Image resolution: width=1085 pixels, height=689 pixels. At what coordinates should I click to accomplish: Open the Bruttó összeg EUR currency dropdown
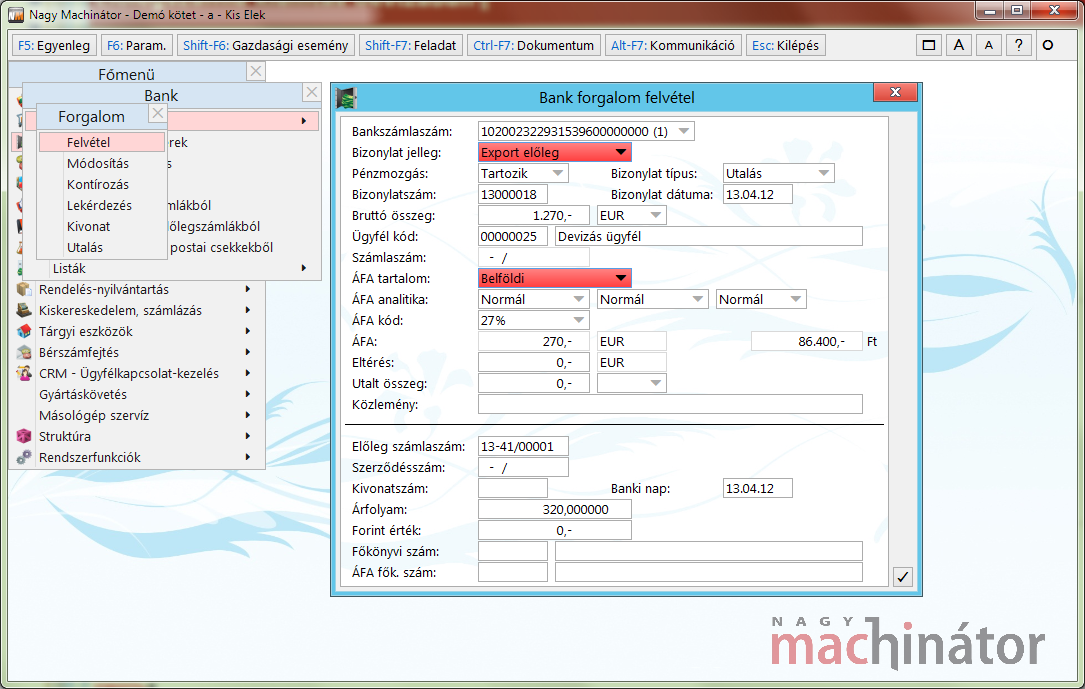pos(655,215)
